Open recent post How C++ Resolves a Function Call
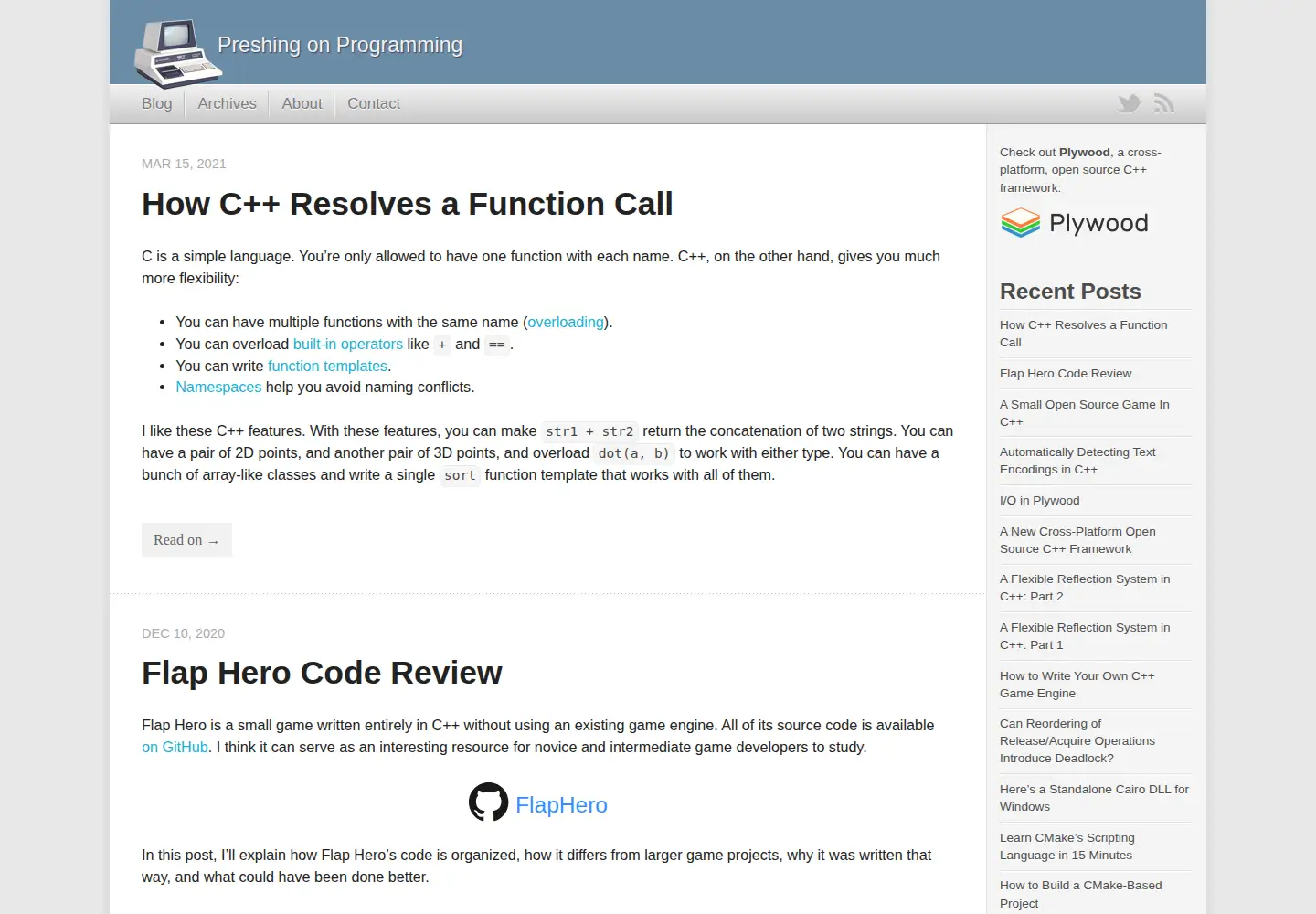Image resolution: width=1316 pixels, height=914 pixels. click(x=1084, y=334)
